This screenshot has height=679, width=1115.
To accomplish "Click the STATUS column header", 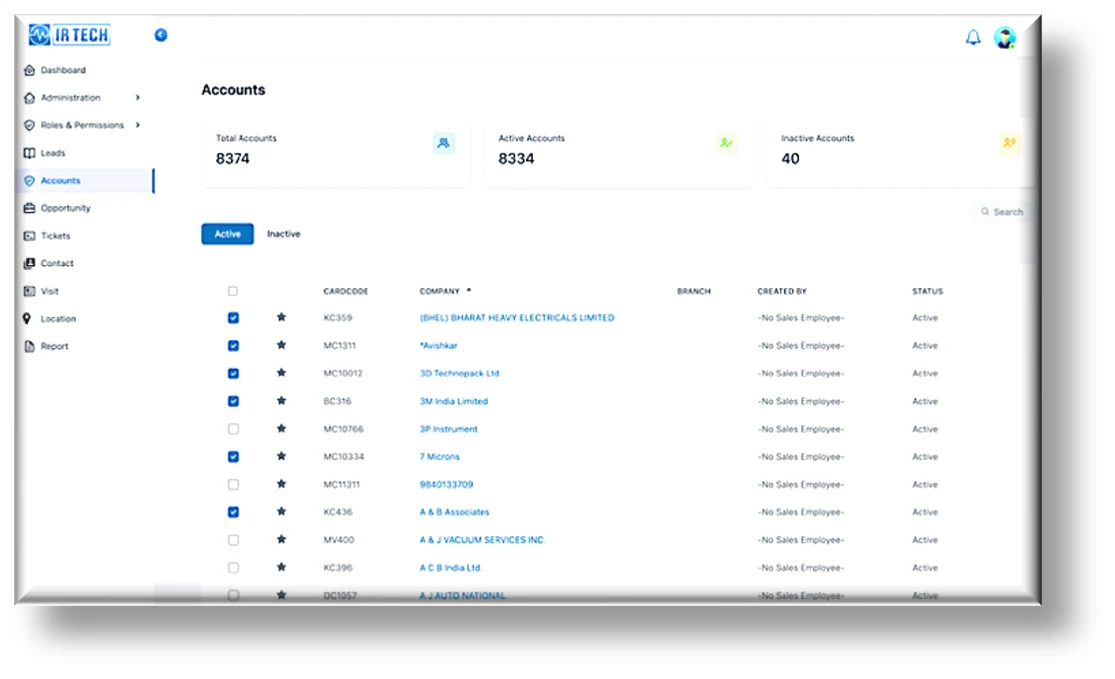I will pos(927,292).
